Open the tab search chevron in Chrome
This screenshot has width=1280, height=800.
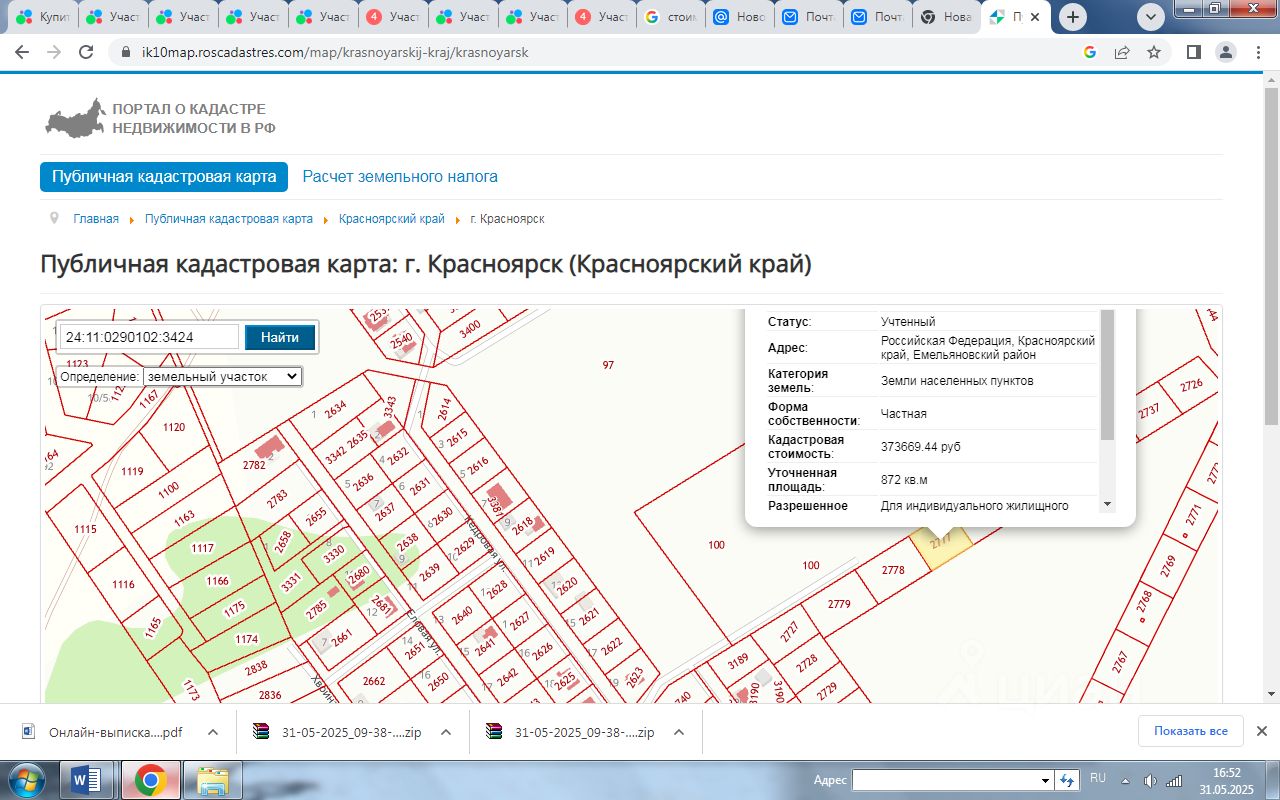pyautogui.click(x=1151, y=17)
